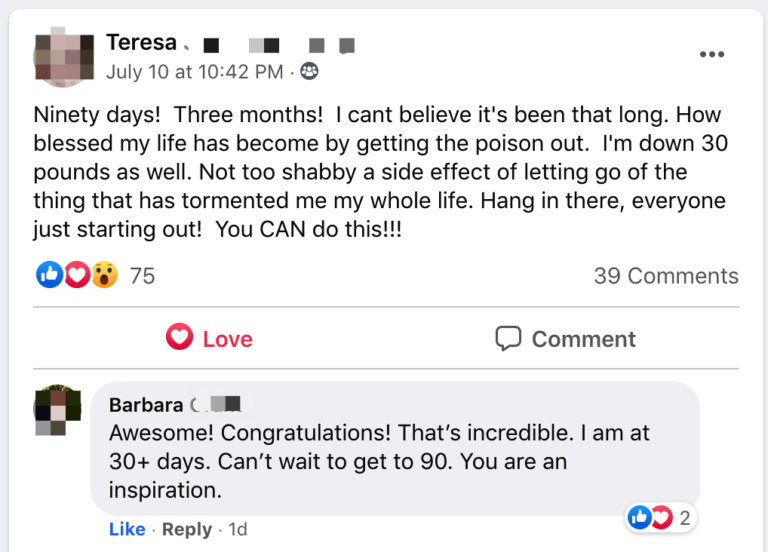Reply to Barbara's comment

point(186,529)
